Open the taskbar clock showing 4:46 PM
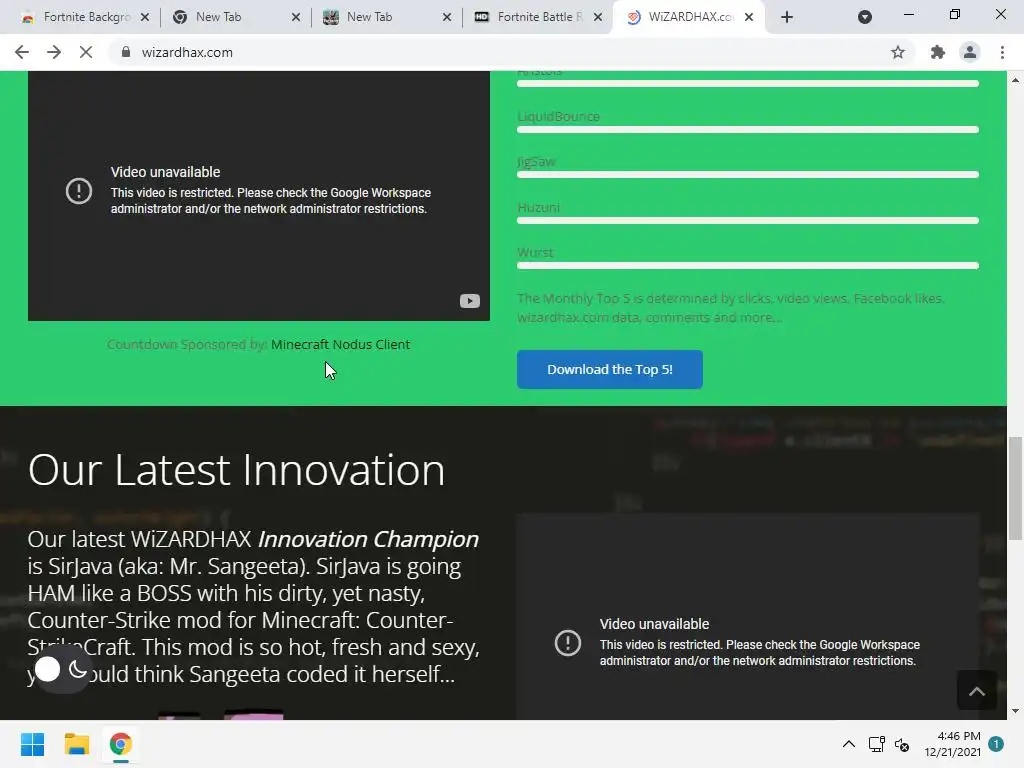 [952, 744]
